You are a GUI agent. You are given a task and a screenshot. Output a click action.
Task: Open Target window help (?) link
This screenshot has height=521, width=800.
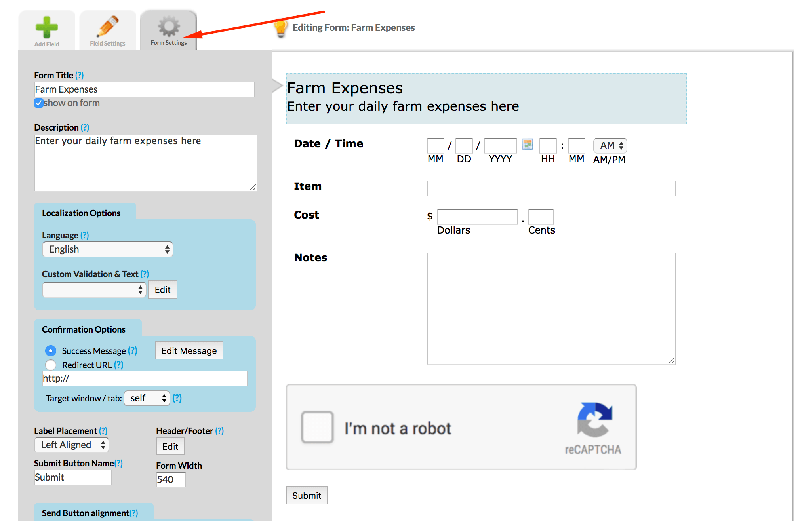click(x=177, y=398)
